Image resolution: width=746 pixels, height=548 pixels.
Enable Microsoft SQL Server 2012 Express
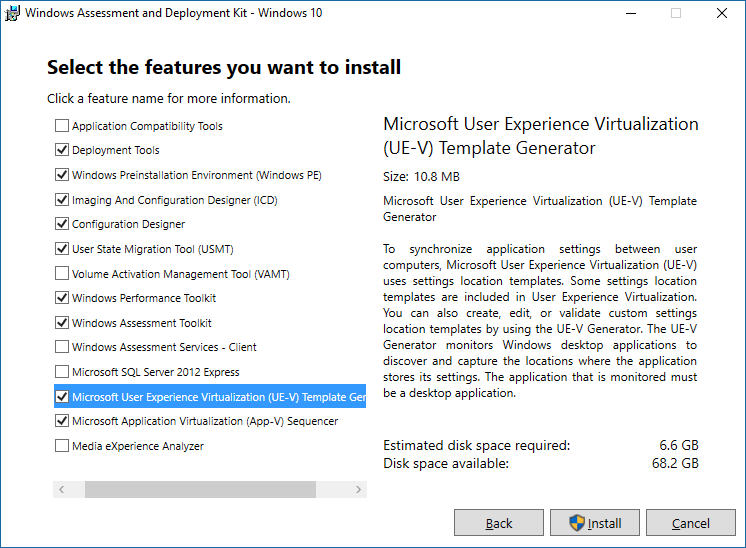(62, 372)
